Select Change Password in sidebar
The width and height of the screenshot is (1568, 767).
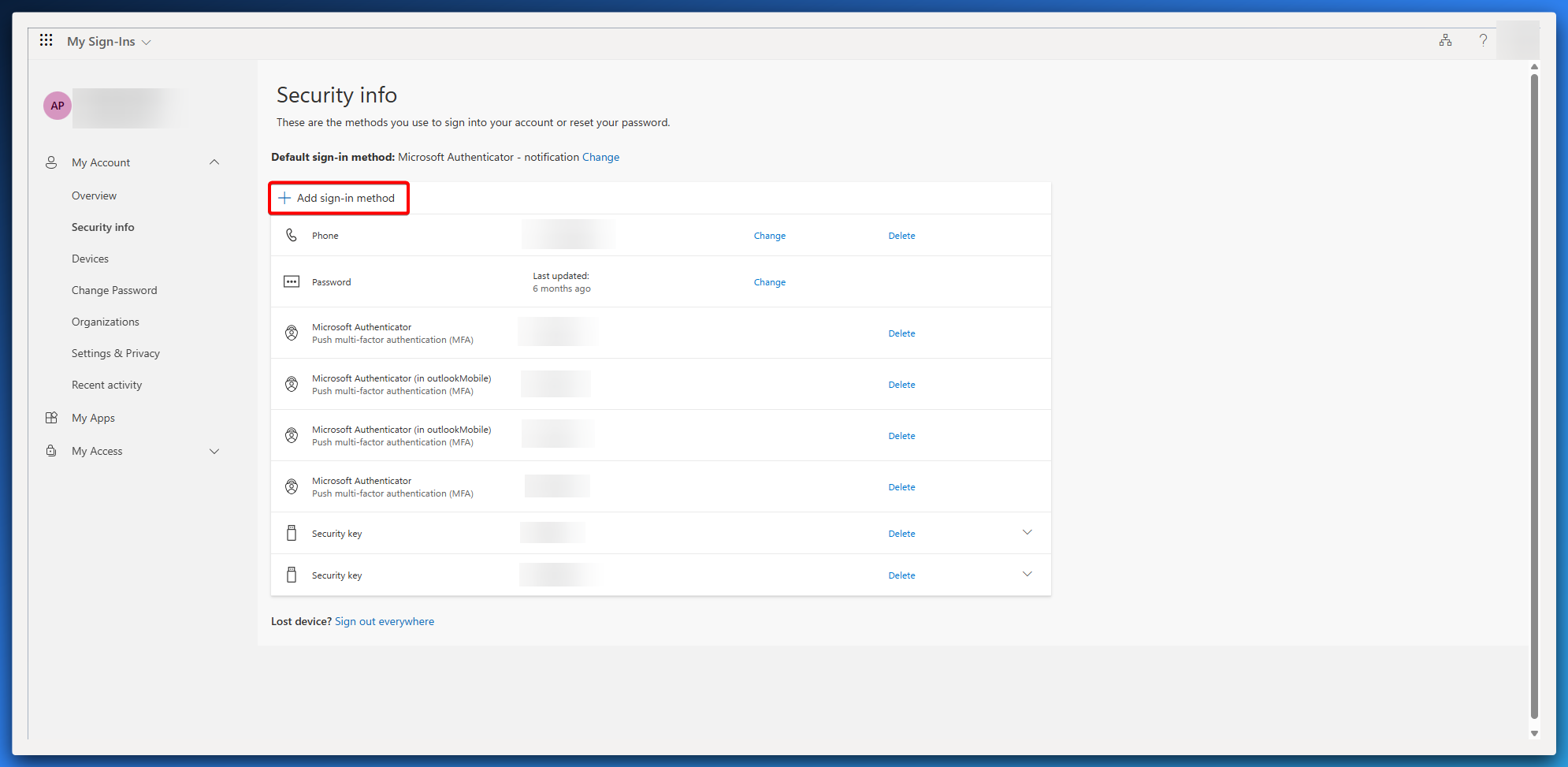[114, 290]
